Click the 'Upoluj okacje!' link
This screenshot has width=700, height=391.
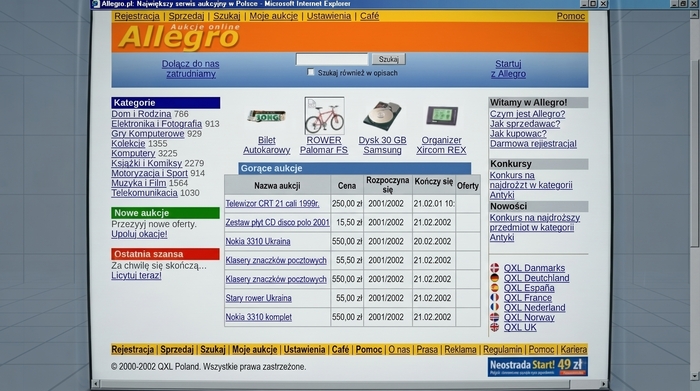139,234
